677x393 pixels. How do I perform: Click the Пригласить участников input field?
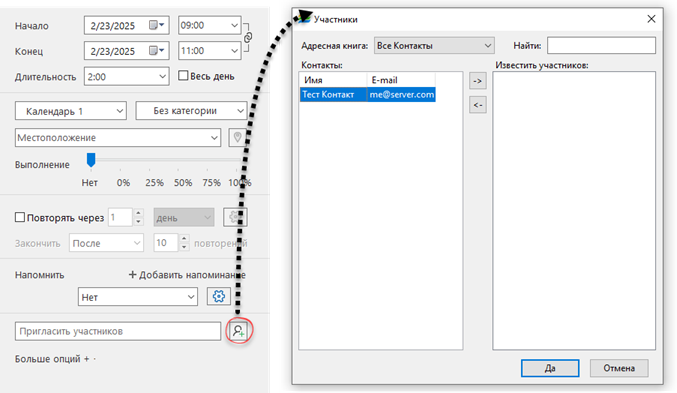click(118, 331)
